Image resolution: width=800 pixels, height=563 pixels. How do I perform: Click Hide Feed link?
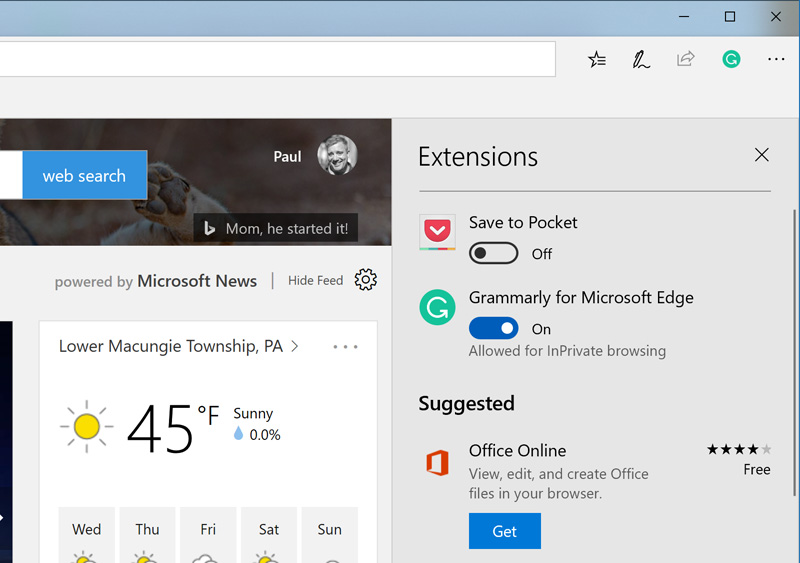coord(315,281)
